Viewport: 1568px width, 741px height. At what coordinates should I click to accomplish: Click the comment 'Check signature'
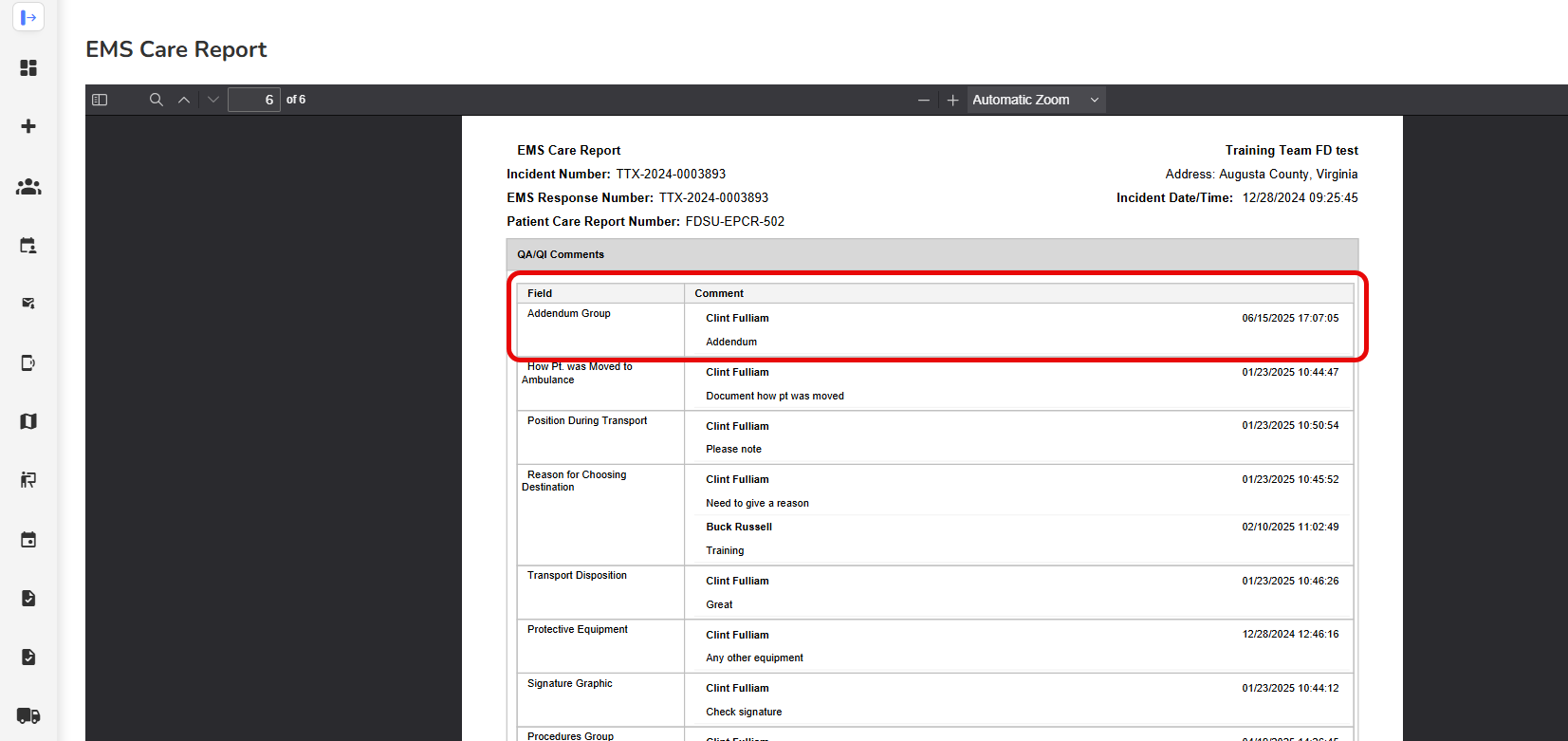(x=744, y=713)
